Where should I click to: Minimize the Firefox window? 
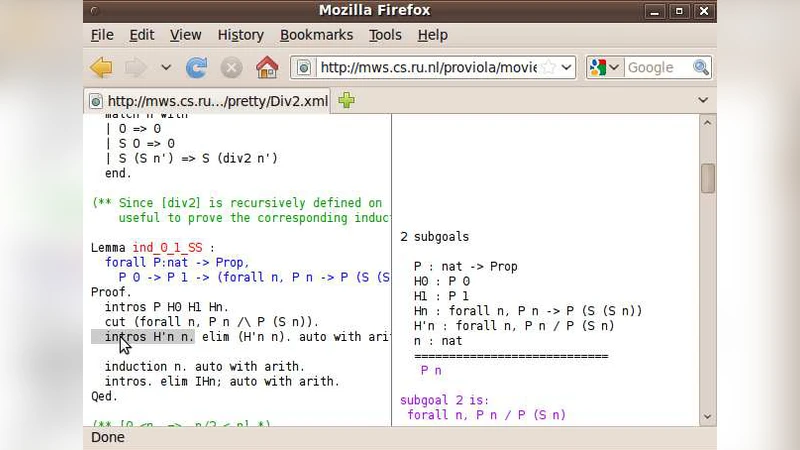pos(655,11)
